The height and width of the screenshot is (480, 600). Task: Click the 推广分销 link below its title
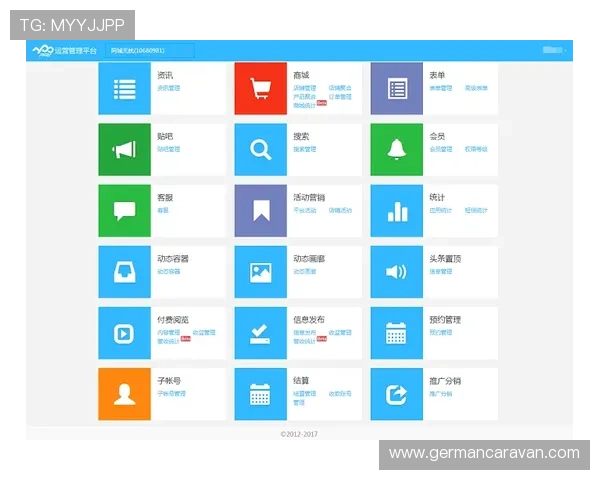point(440,394)
